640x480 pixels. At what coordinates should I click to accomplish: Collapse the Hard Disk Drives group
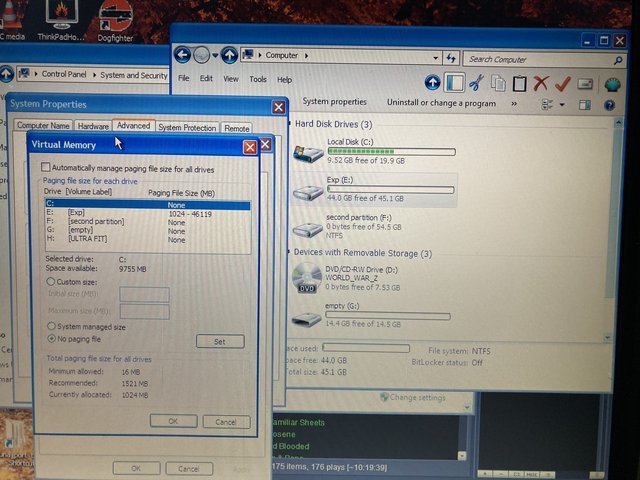(290, 123)
